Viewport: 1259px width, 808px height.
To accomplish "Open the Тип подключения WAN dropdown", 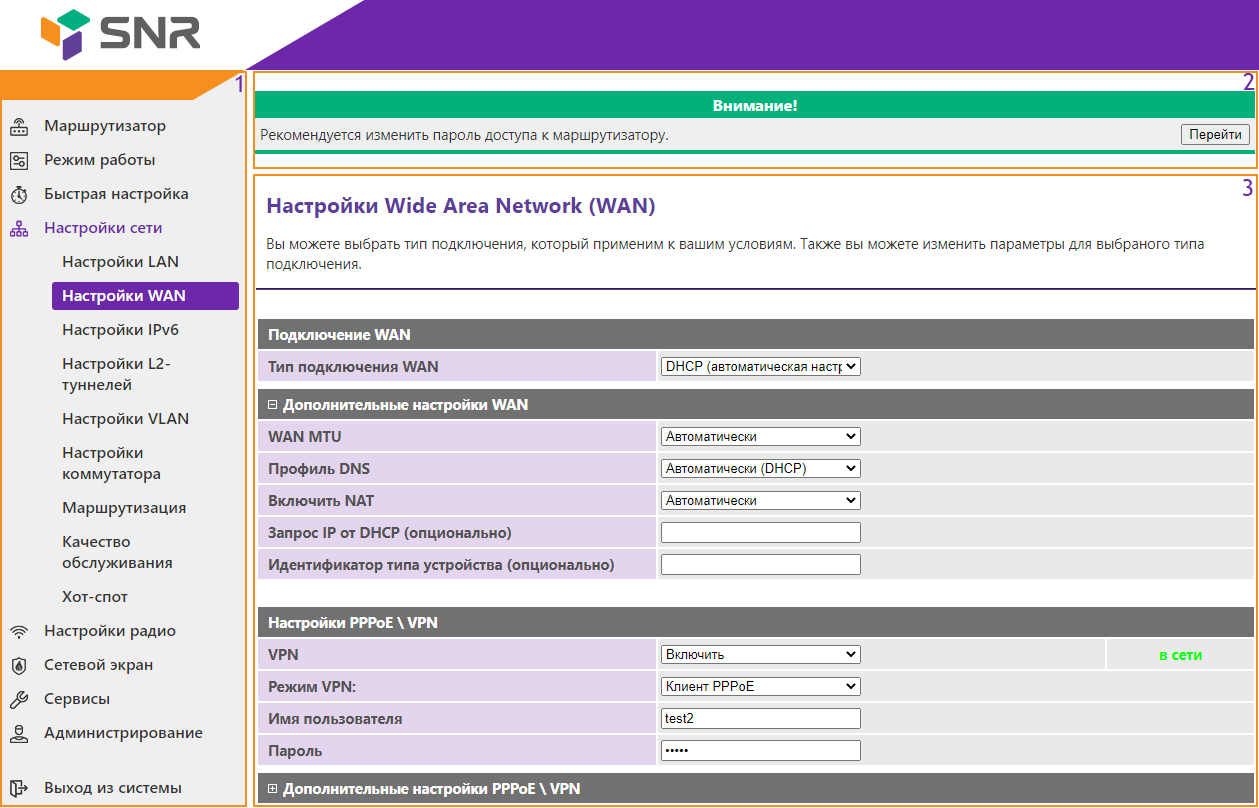I will 760,367.
